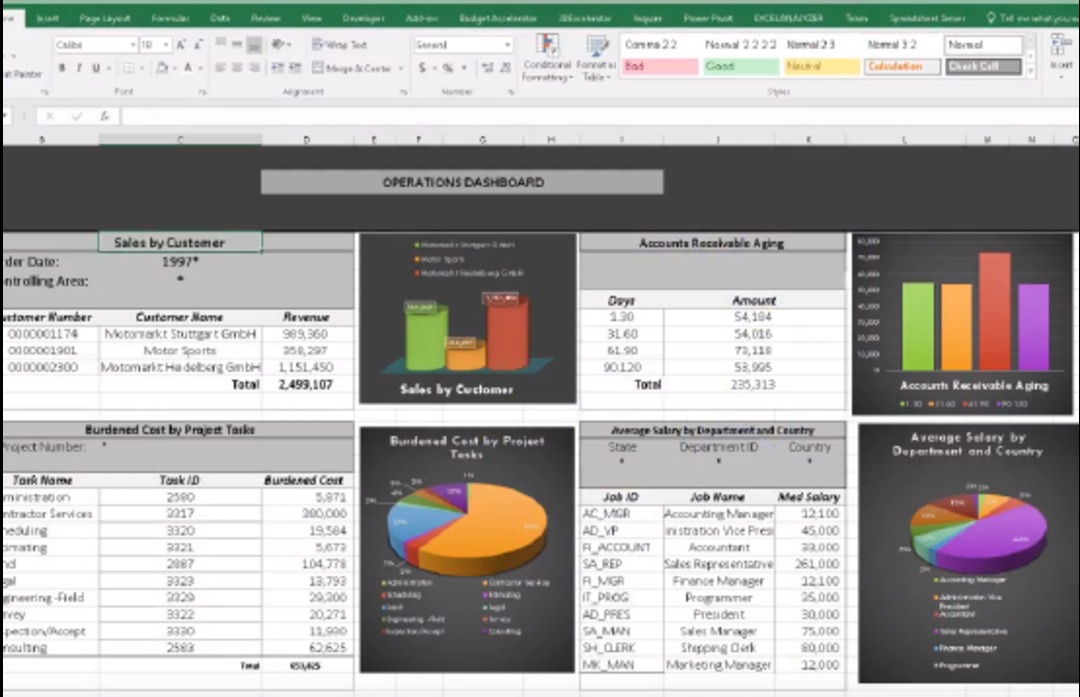Apply the Calculation cell style
The width and height of the screenshot is (1080, 697).
[902, 66]
